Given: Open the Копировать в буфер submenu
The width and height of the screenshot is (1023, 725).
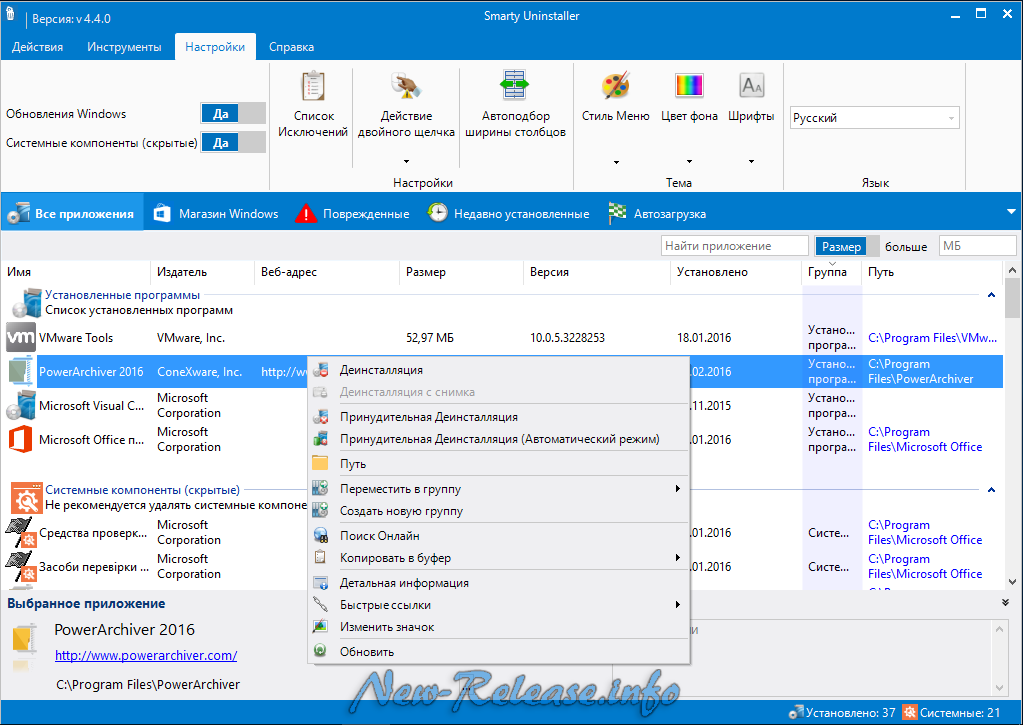Looking at the screenshot, I should [498, 558].
